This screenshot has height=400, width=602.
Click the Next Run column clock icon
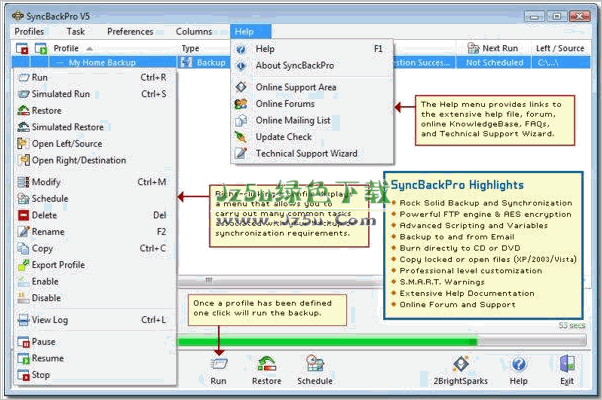[473, 48]
